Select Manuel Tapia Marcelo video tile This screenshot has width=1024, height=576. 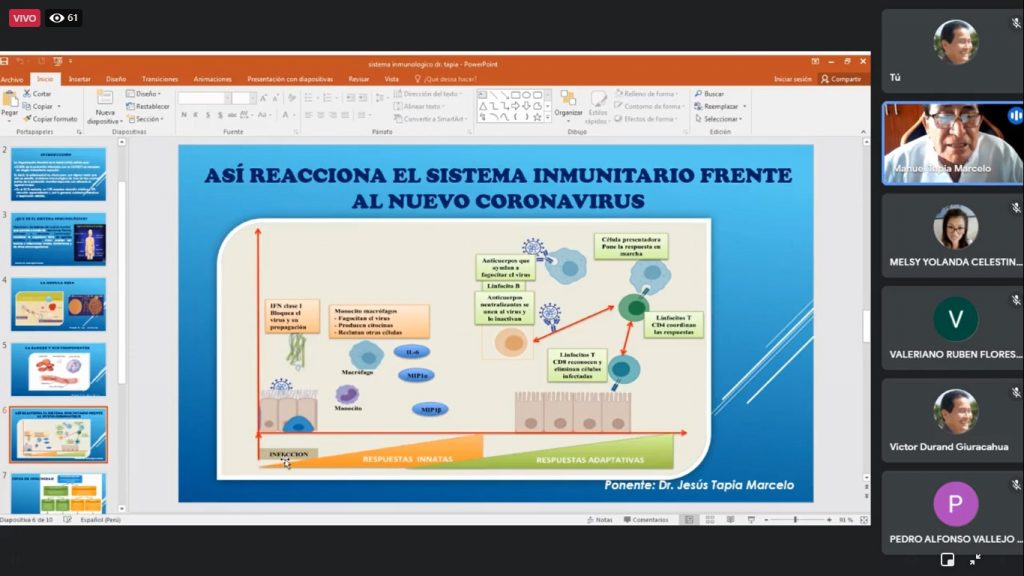pos(952,144)
